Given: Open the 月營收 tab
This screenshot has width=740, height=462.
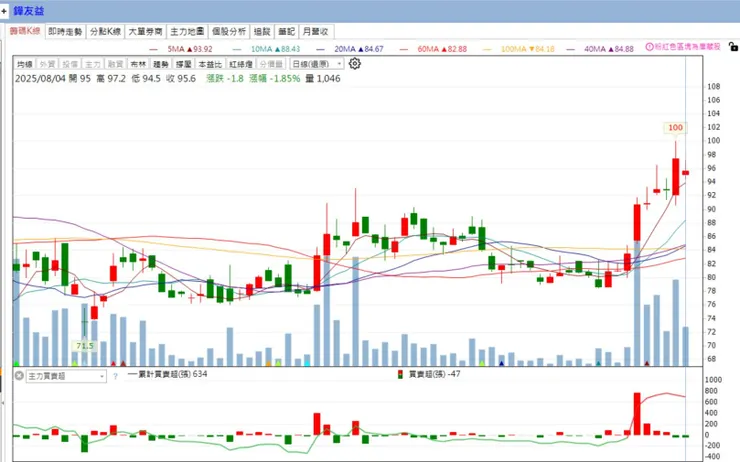Looking at the screenshot, I should (316, 31).
